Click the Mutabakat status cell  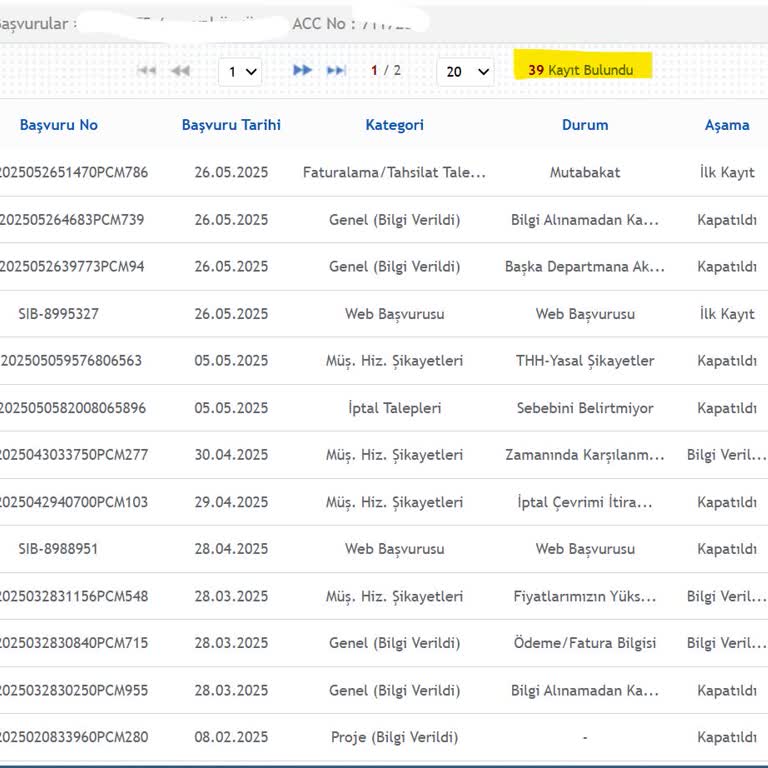click(x=585, y=172)
